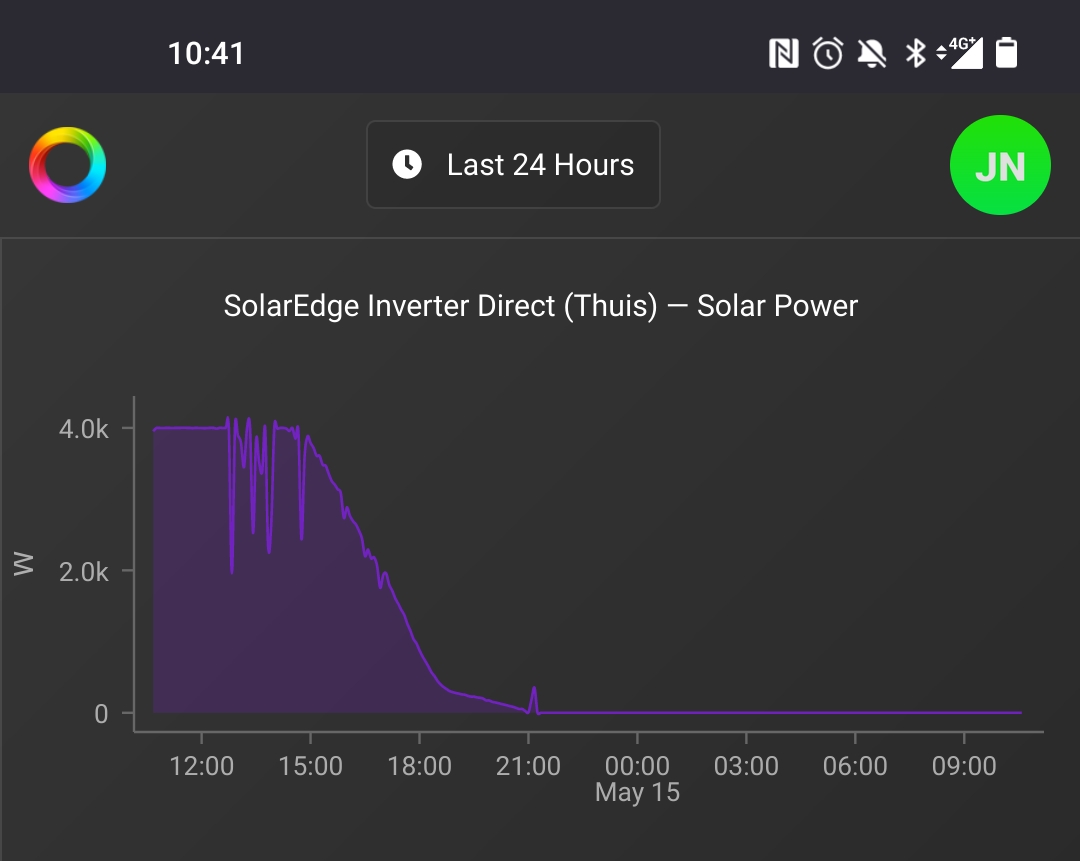This screenshot has width=1080, height=861.
Task: Click the 00:00 May 15 axis label
Action: [x=637, y=779]
